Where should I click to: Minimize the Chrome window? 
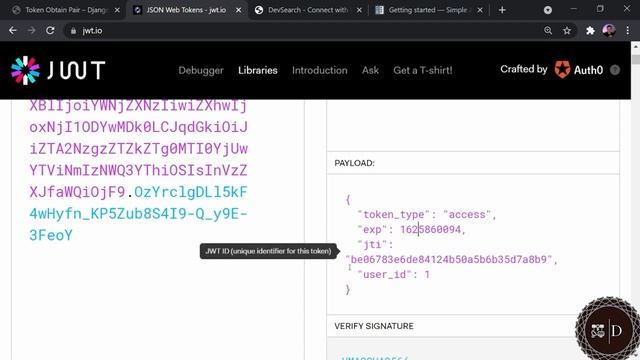pos(573,9)
